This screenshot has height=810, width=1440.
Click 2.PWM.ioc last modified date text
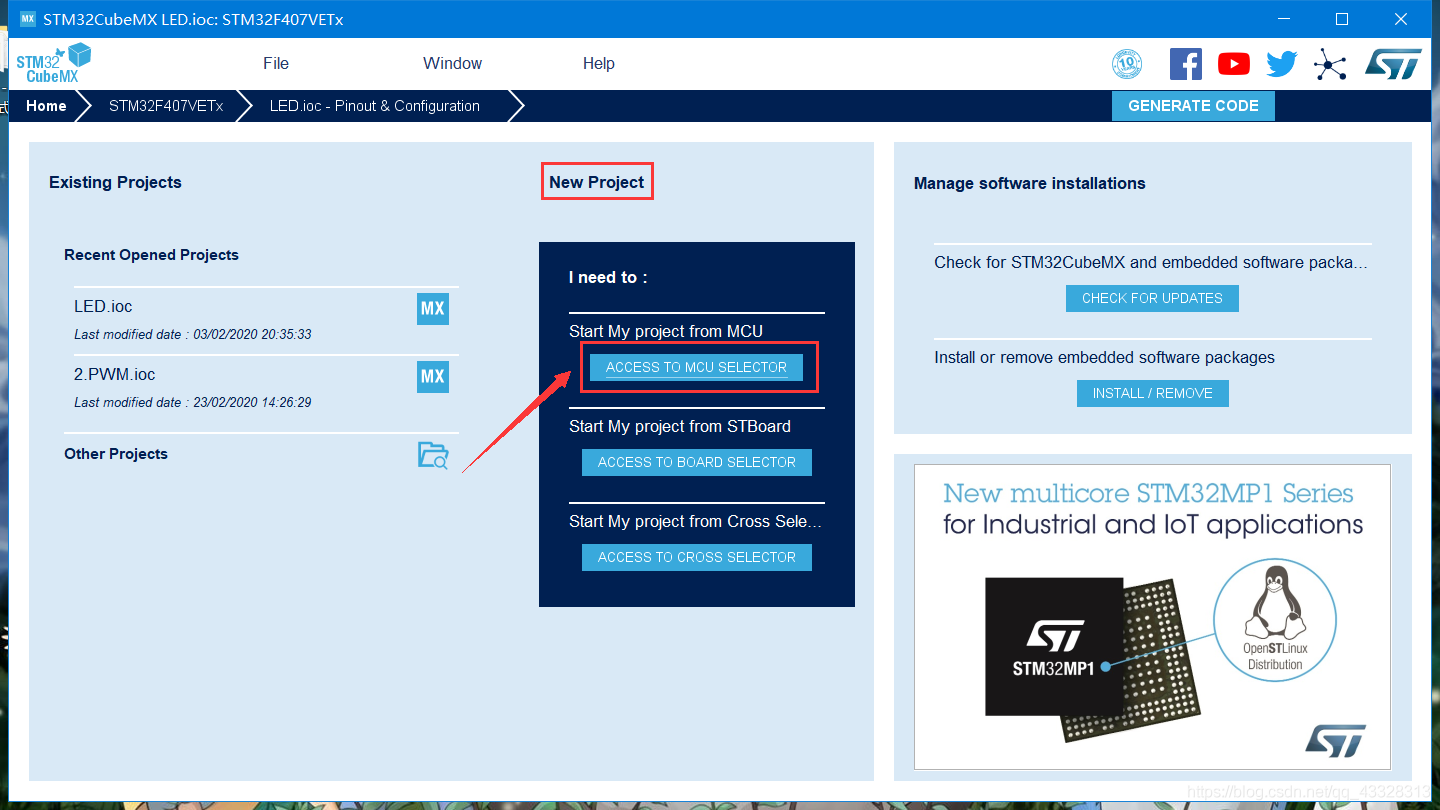193,402
